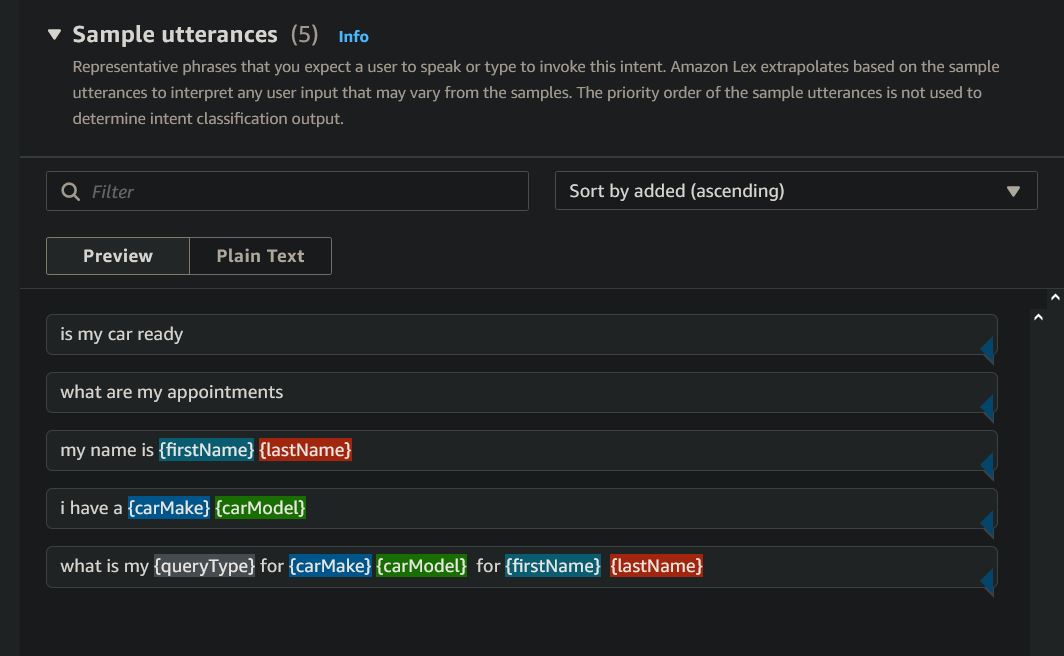Click the sort dropdown arrow icon
The height and width of the screenshot is (656, 1064).
click(x=1013, y=191)
